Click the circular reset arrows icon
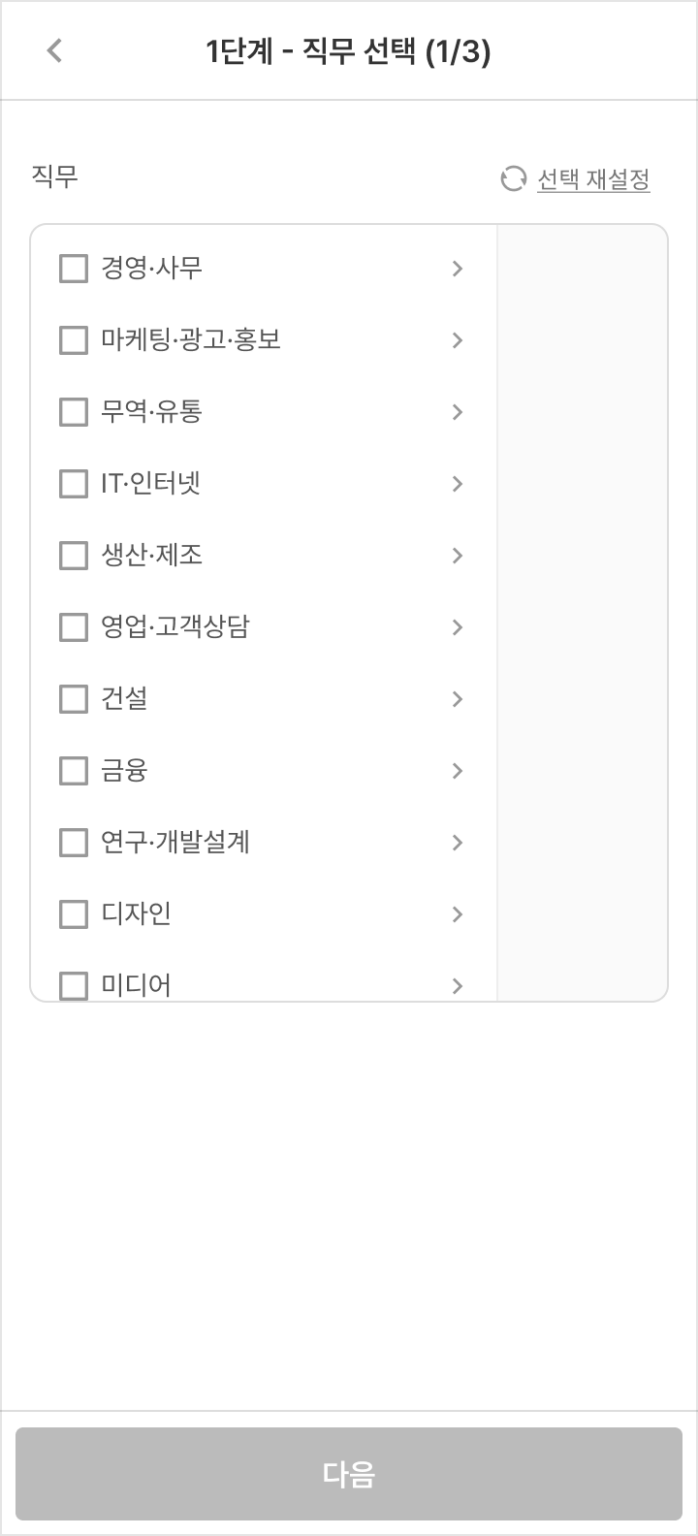698x1536 pixels. pos(513,179)
